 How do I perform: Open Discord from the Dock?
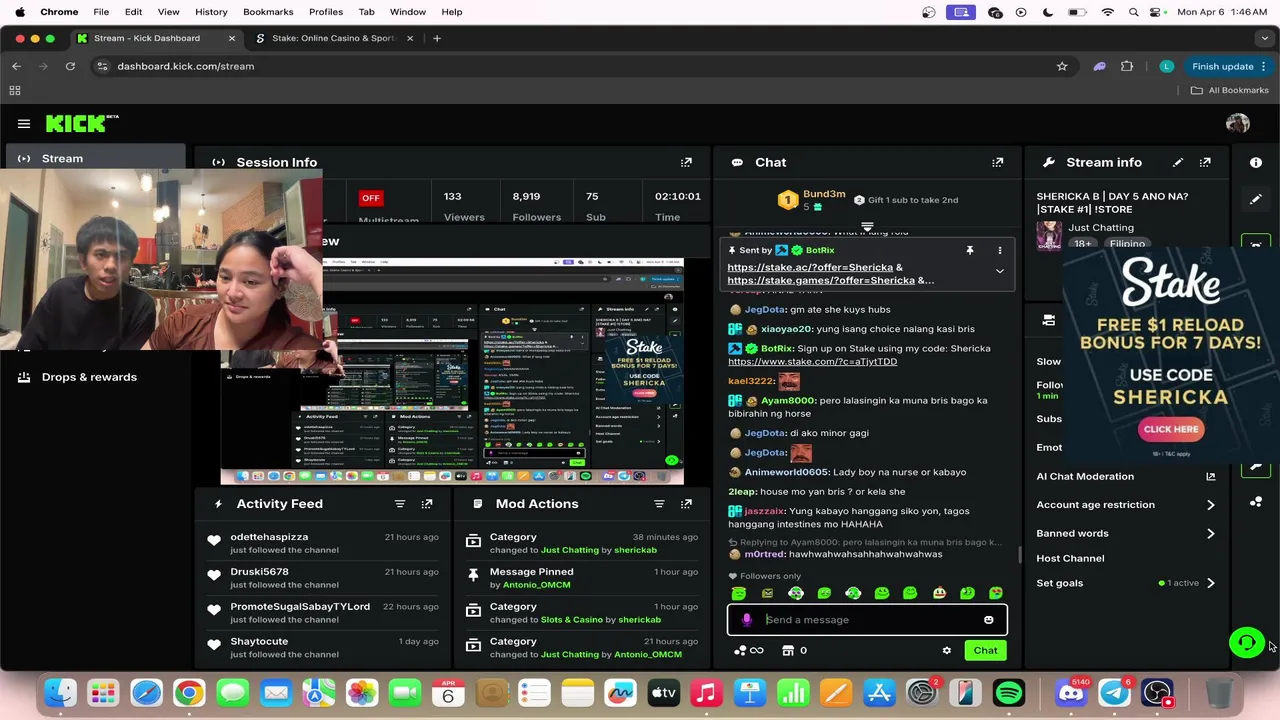pyautogui.click(x=1069, y=693)
